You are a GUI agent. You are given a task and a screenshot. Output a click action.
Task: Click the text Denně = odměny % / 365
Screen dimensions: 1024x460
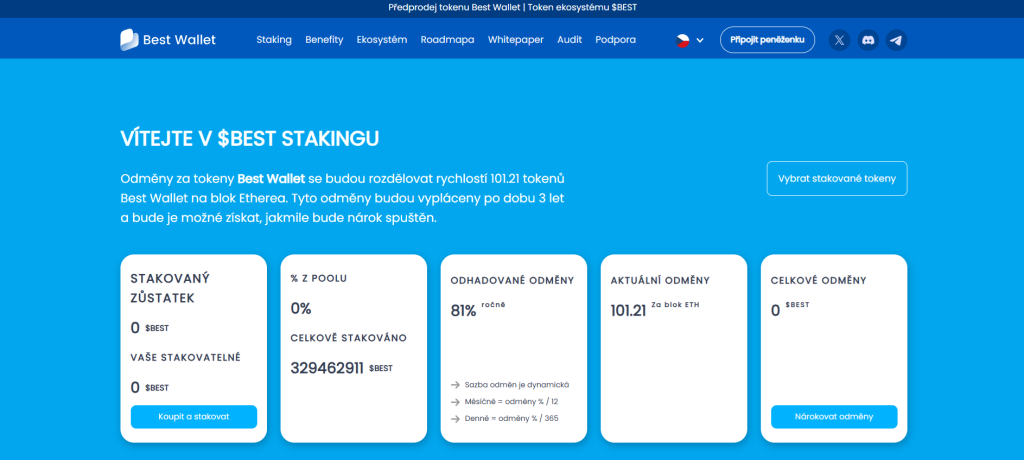point(511,419)
